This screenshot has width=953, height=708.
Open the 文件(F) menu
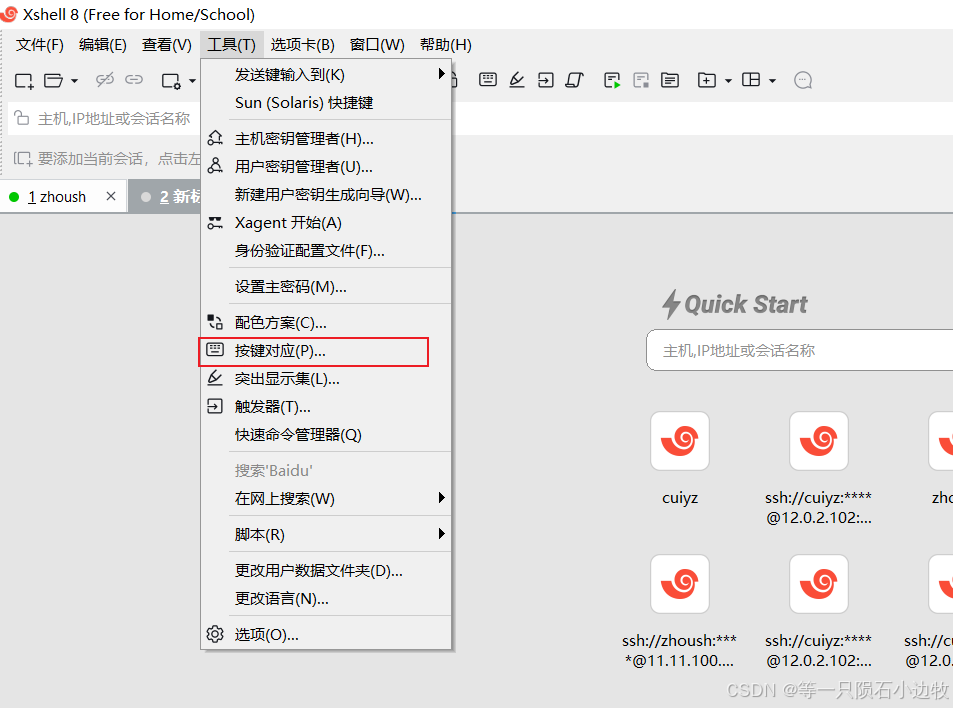tap(40, 45)
